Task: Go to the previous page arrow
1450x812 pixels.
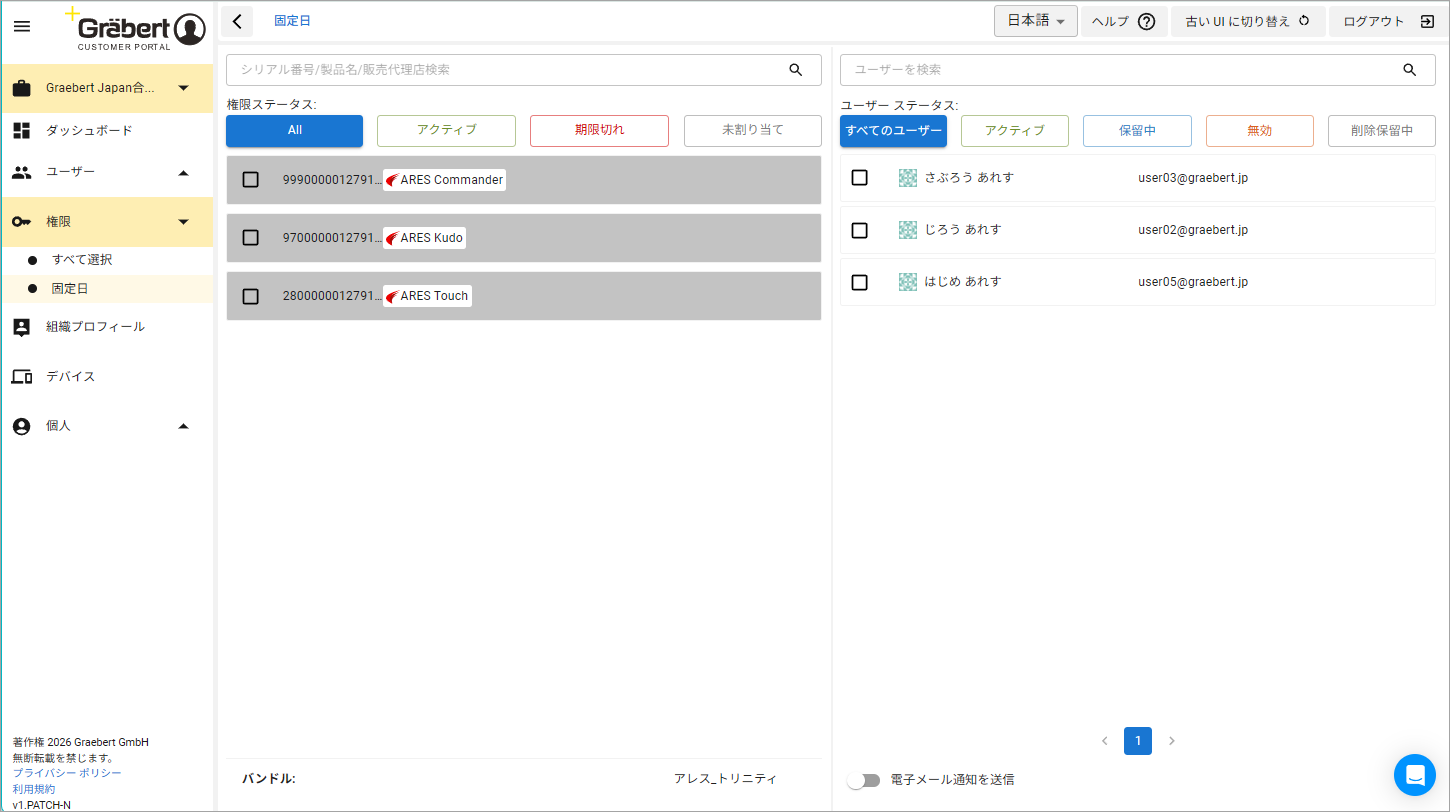Action: click(x=1105, y=741)
